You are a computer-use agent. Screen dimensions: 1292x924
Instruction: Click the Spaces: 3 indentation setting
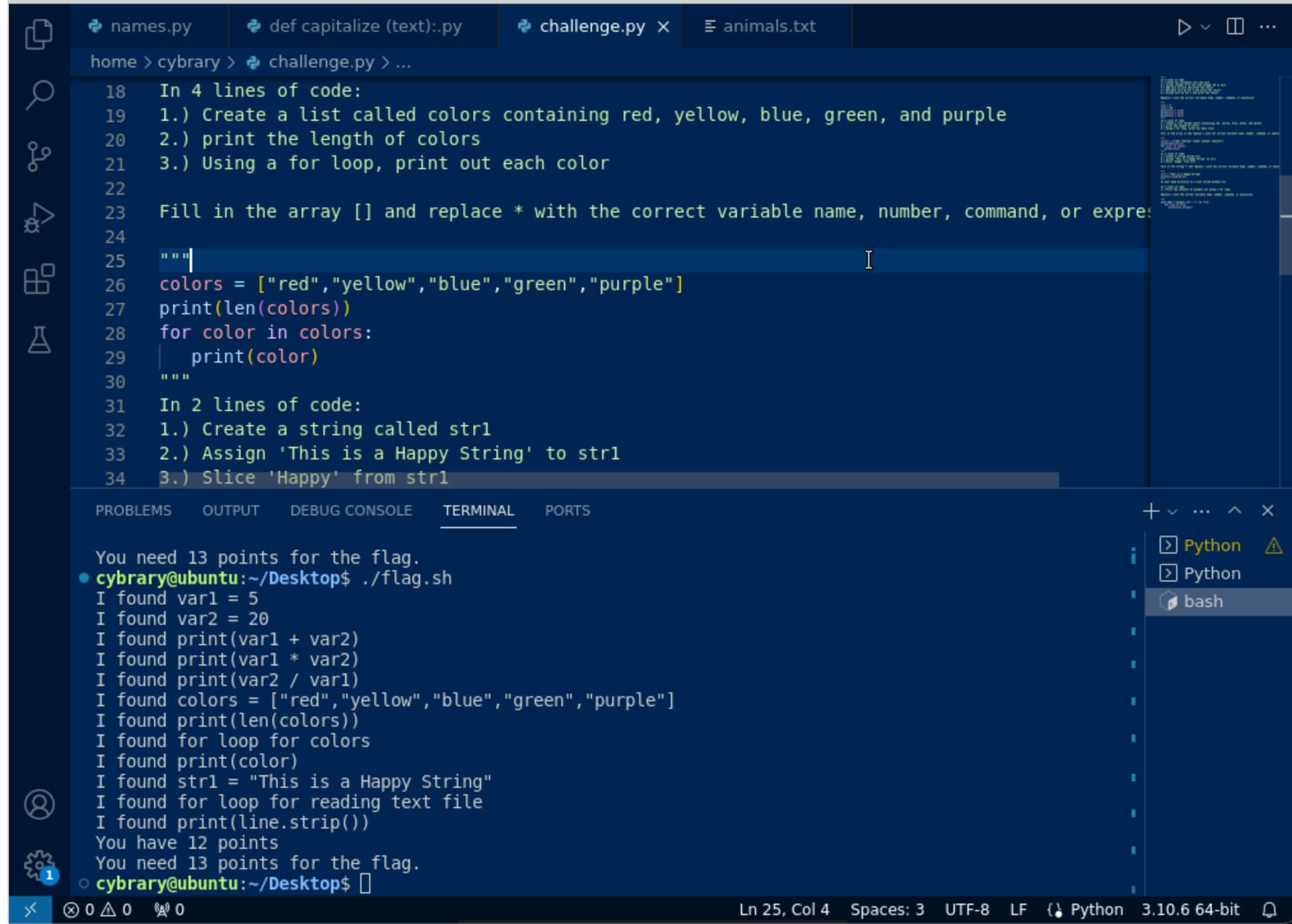(886, 910)
